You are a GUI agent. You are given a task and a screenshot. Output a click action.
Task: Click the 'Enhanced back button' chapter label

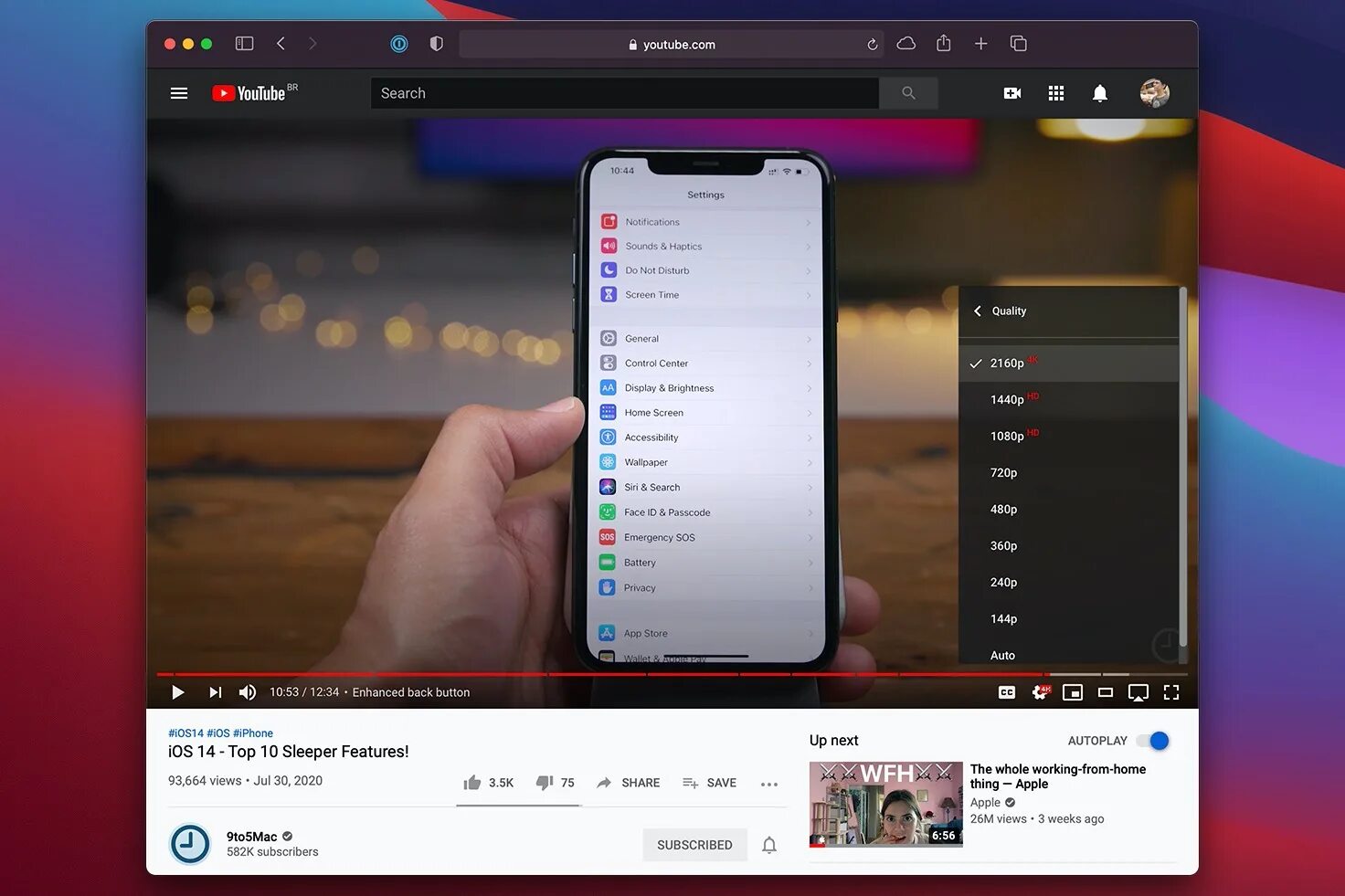(x=411, y=692)
